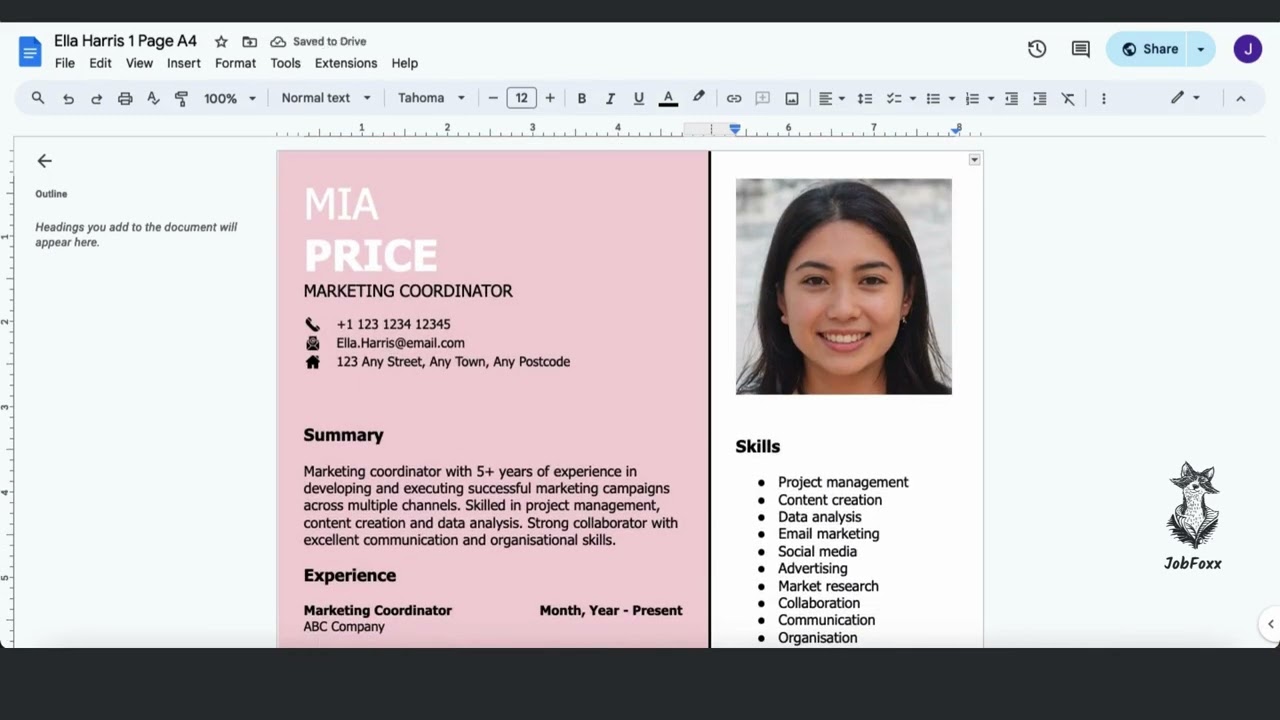Redo the last action
The height and width of the screenshot is (720, 1280).
[x=96, y=98]
